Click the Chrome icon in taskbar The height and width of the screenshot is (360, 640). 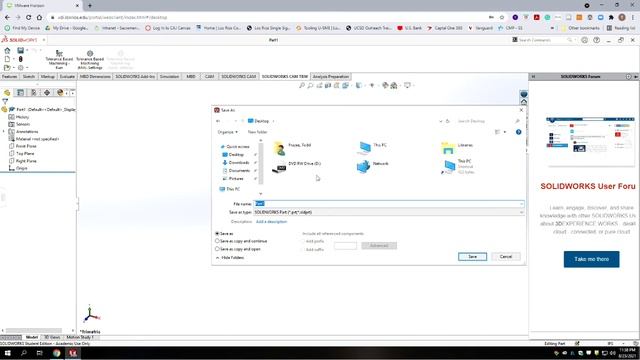point(56,353)
